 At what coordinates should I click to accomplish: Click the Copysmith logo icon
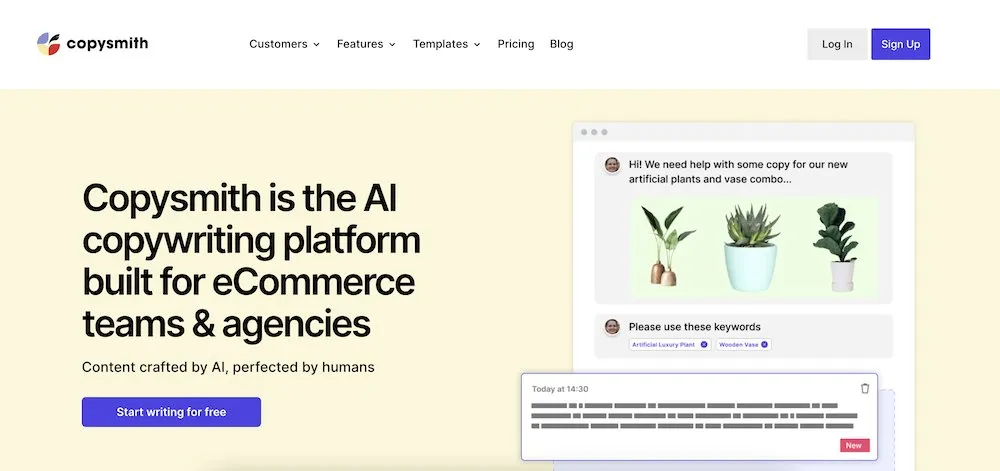coord(48,44)
